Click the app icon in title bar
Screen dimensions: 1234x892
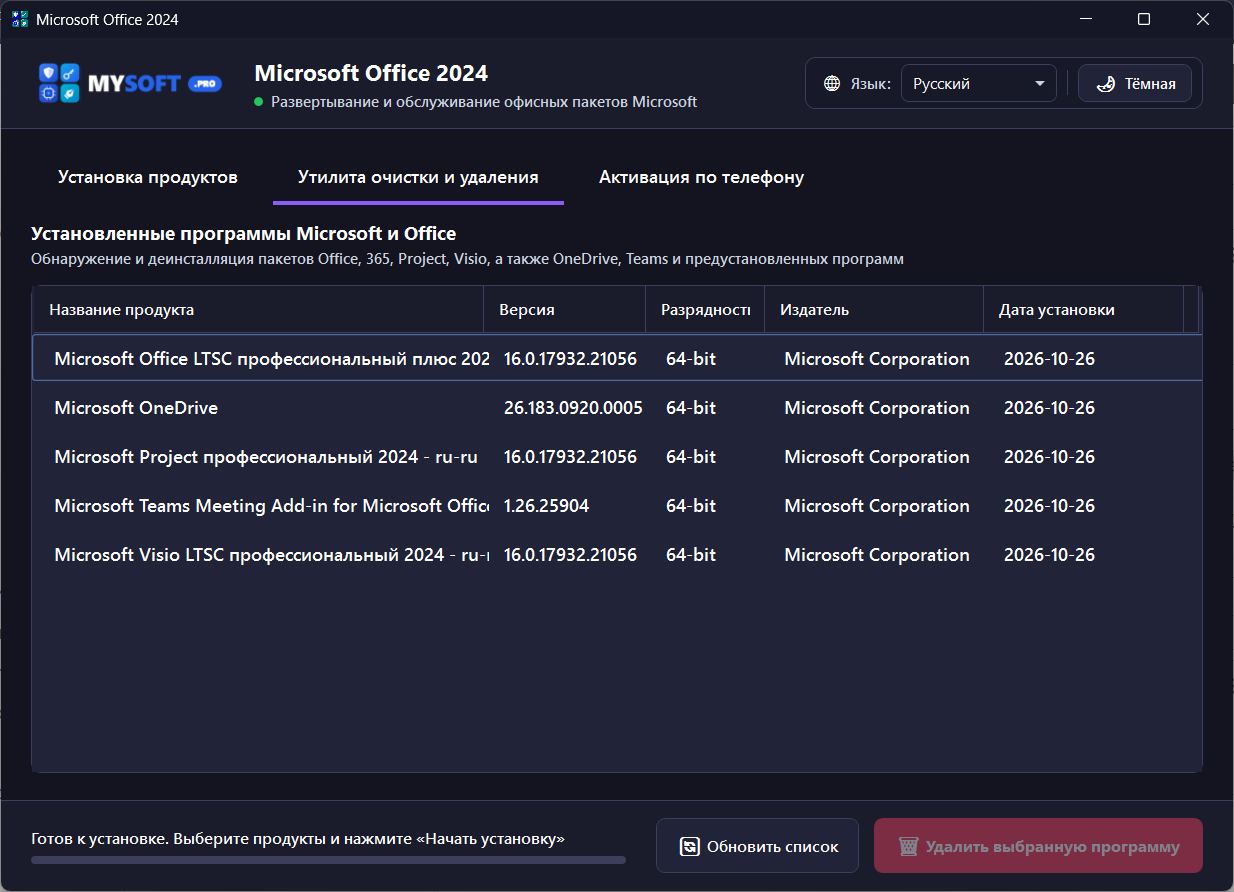coord(20,19)
